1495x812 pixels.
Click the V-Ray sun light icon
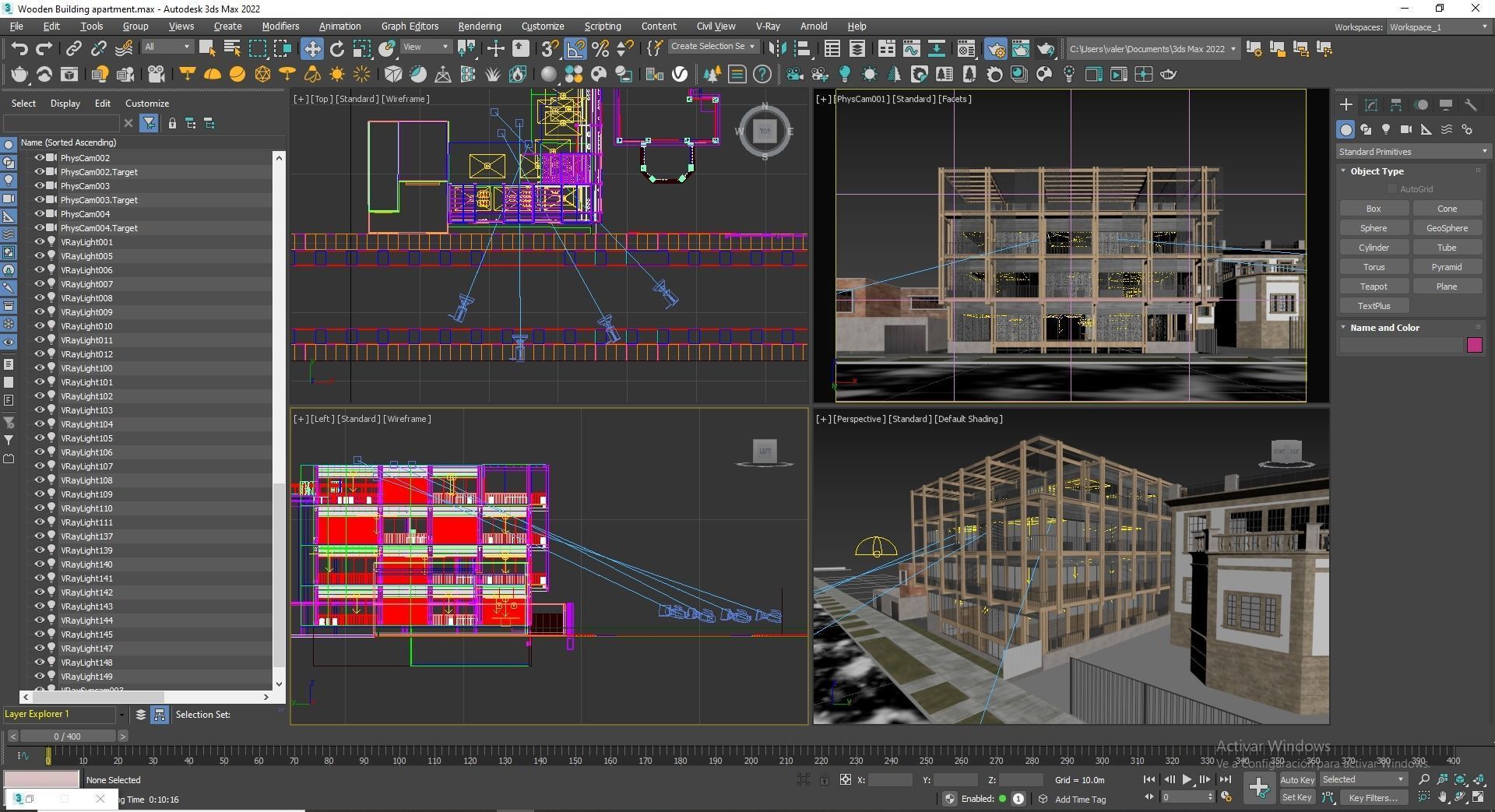click(337, 75)
